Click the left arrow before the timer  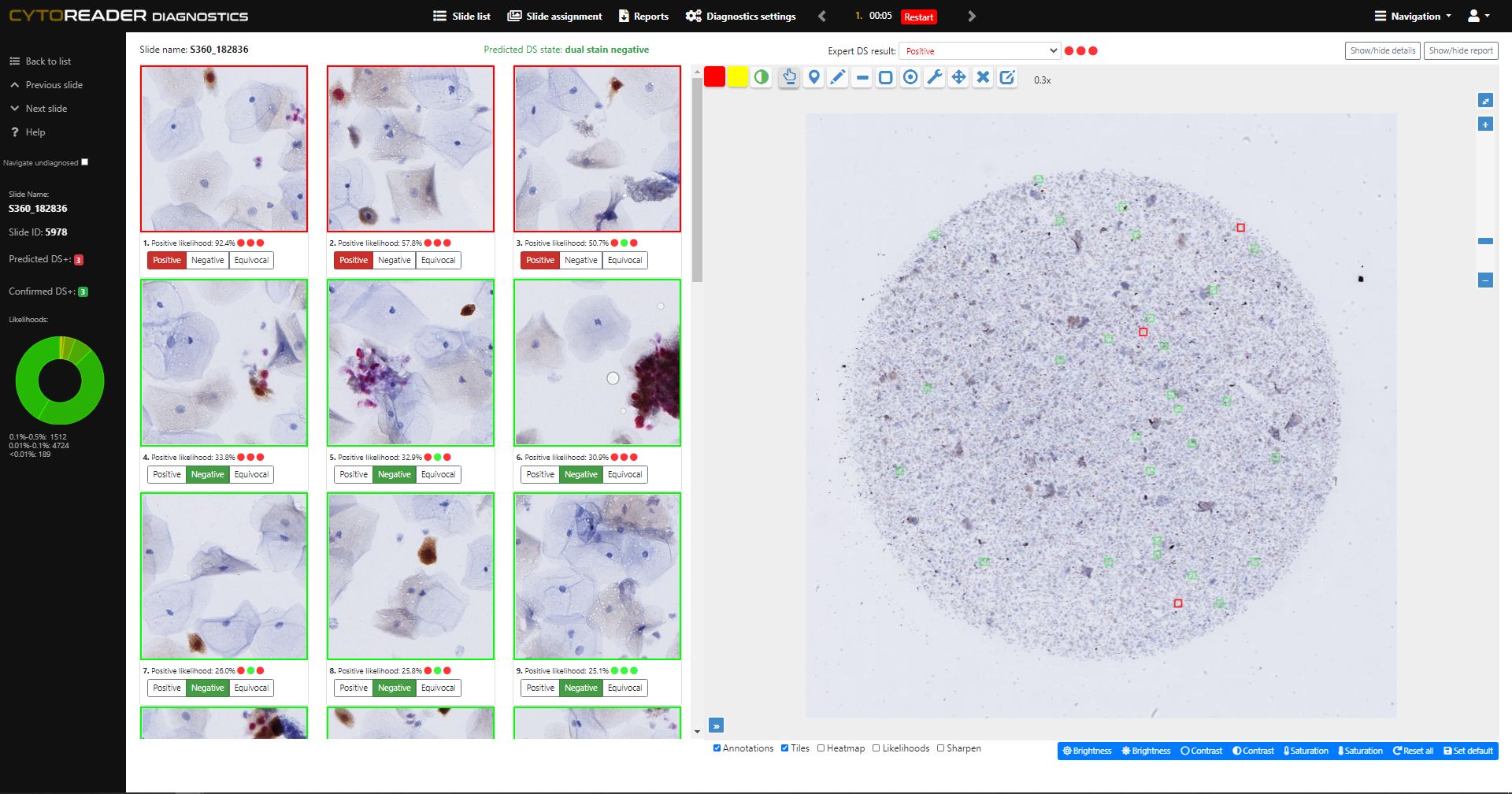click(822, 16)
